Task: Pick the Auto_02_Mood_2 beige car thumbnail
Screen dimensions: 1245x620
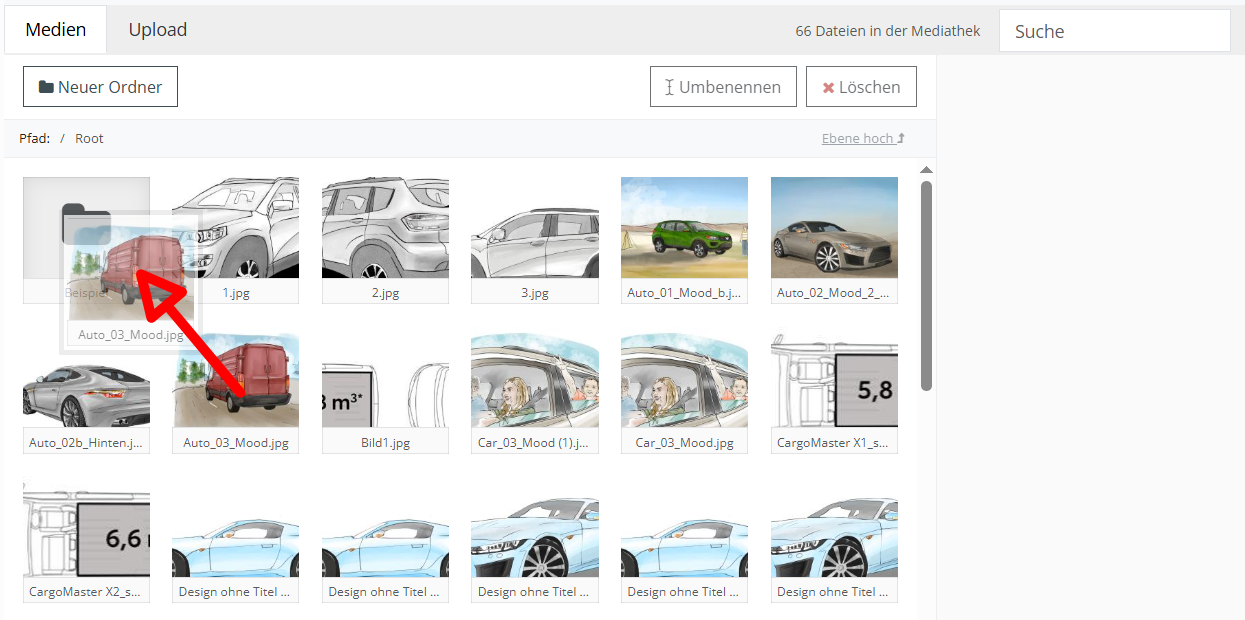Action: 834,228
